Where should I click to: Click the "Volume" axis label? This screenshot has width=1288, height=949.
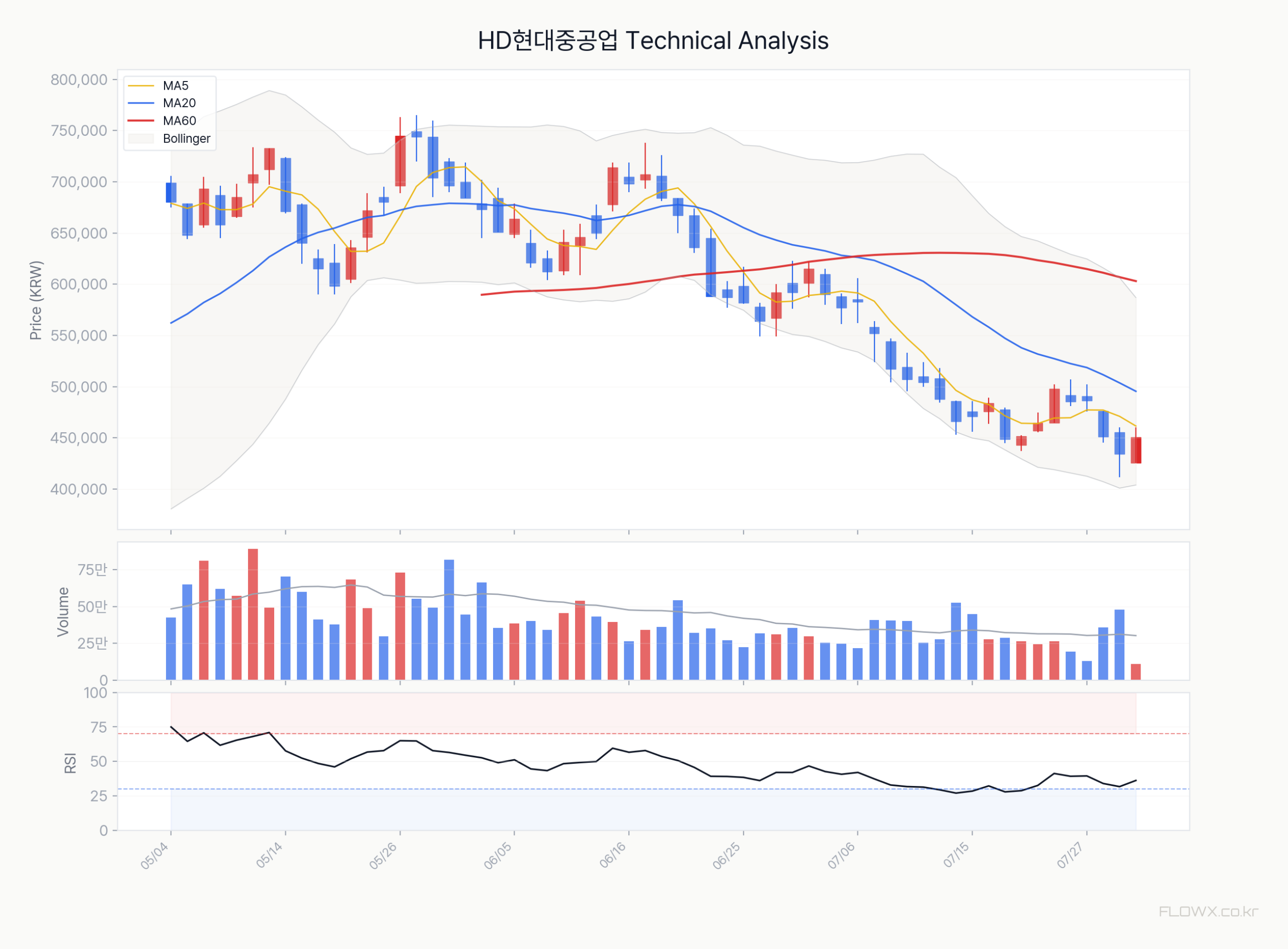point(62,612)
